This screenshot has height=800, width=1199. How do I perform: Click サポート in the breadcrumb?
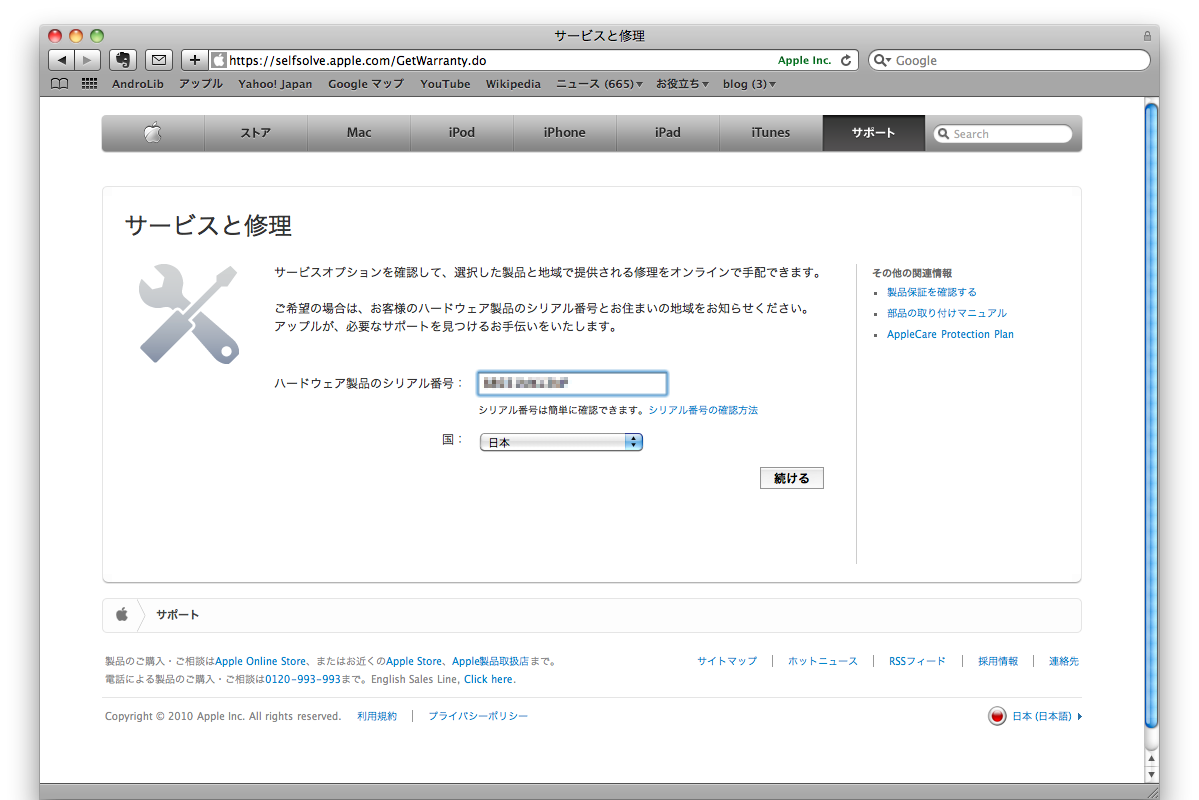177,615
